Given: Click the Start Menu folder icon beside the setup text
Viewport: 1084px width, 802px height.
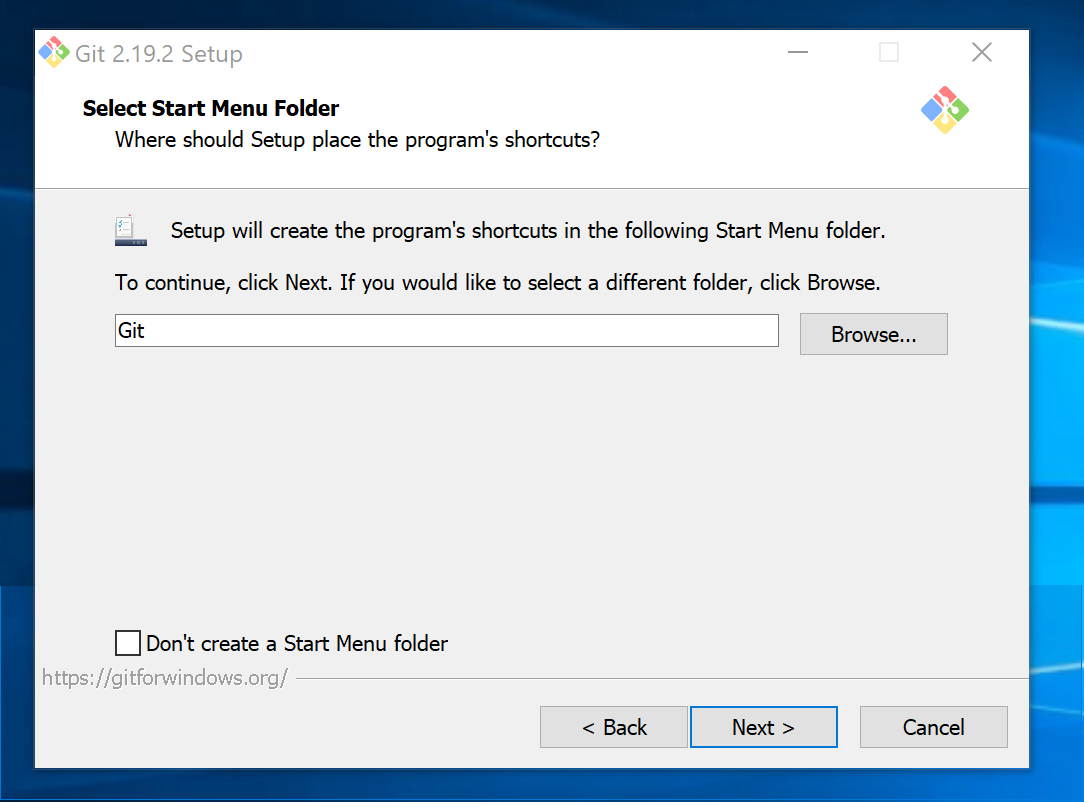Looking at the screenshot, I should coord(131,230).
